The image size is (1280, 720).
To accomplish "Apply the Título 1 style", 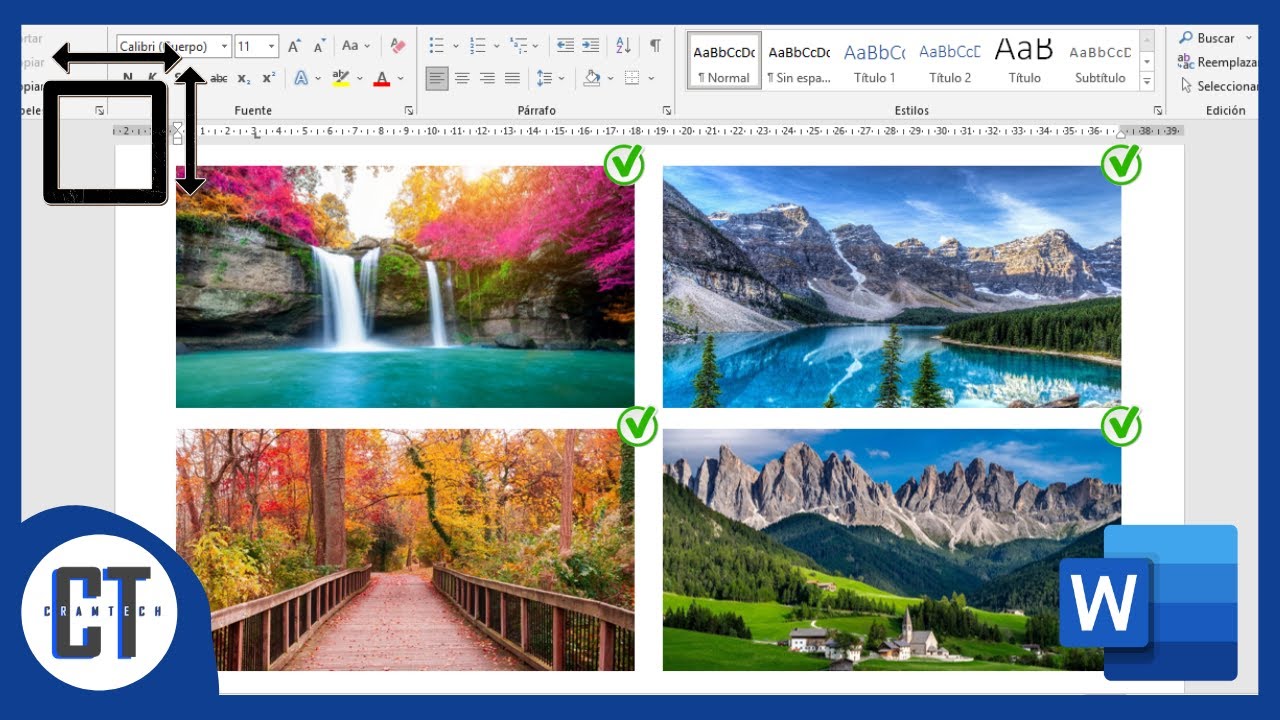I will coord(875,61).
